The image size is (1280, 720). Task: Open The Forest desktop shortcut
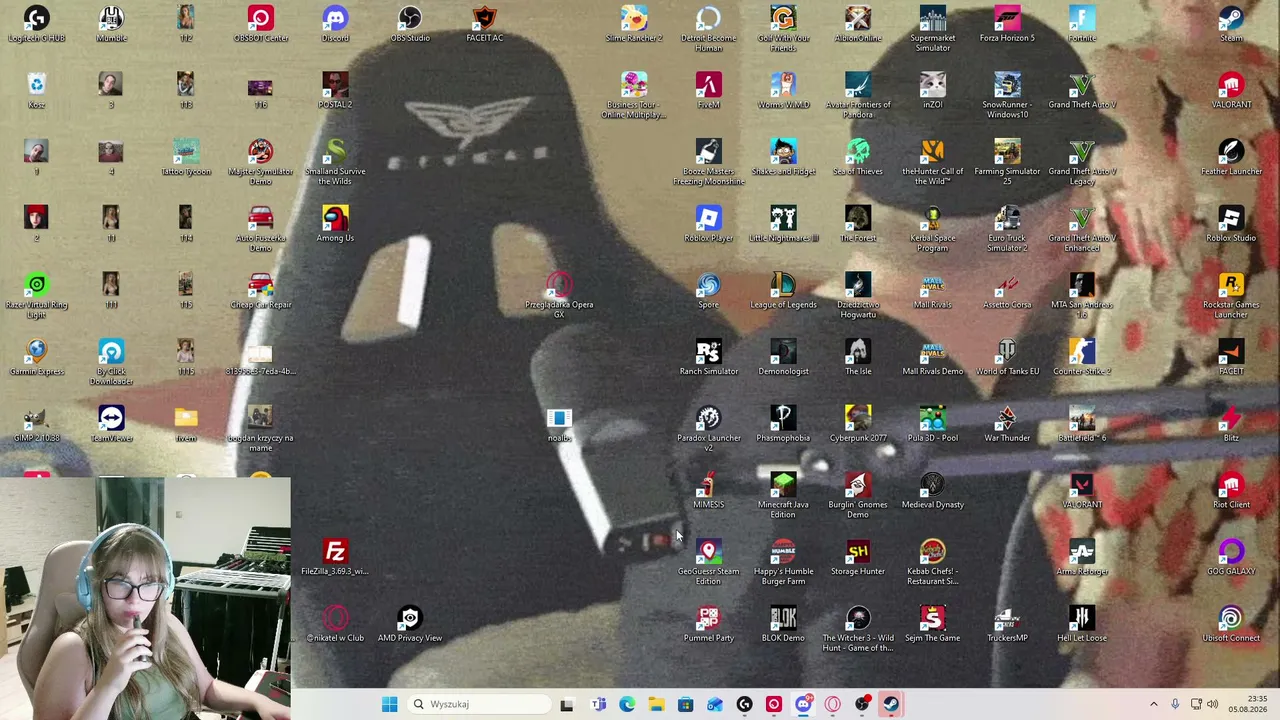tap(858, 225)
